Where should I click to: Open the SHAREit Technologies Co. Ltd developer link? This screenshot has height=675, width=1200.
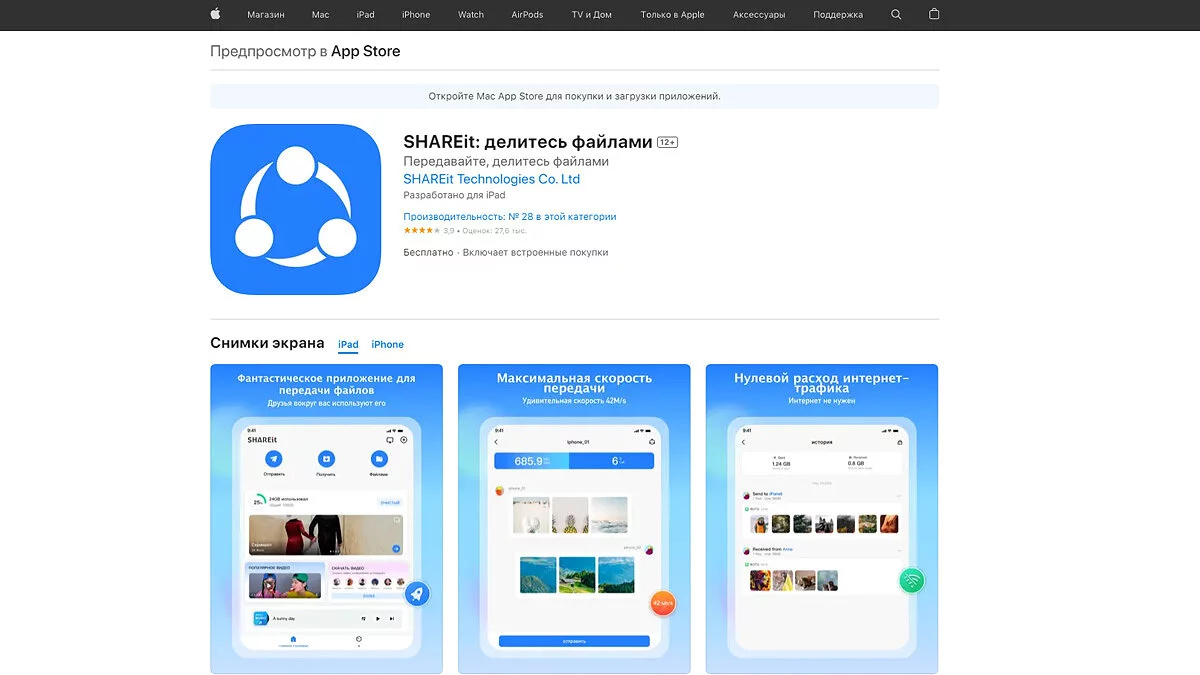pos(492,179)
